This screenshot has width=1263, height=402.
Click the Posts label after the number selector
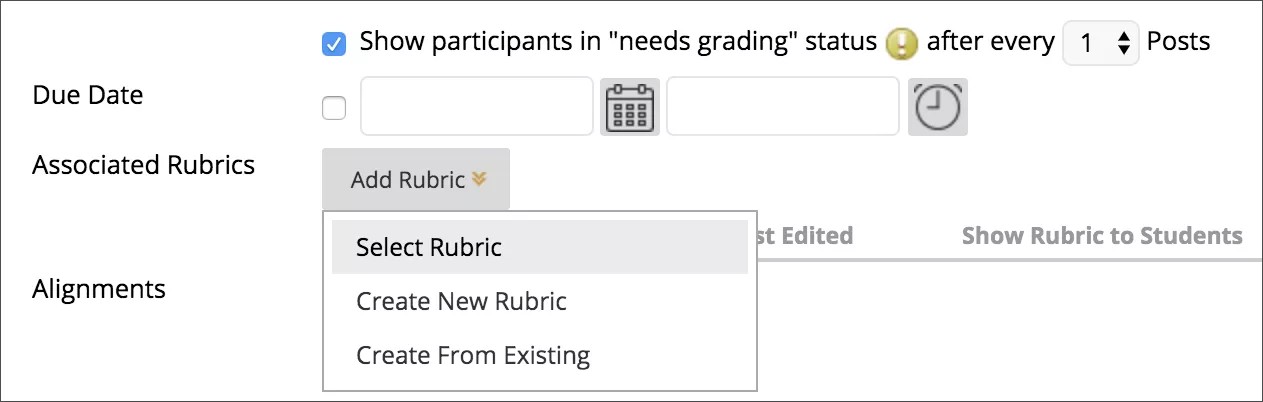point(1178,42)
